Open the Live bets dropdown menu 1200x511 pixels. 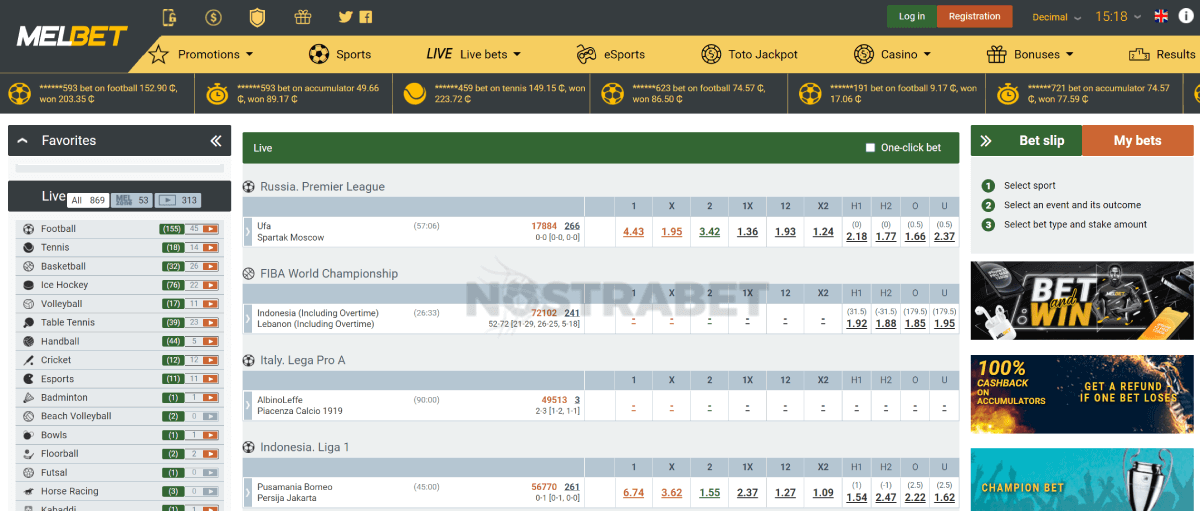[474, 54]
